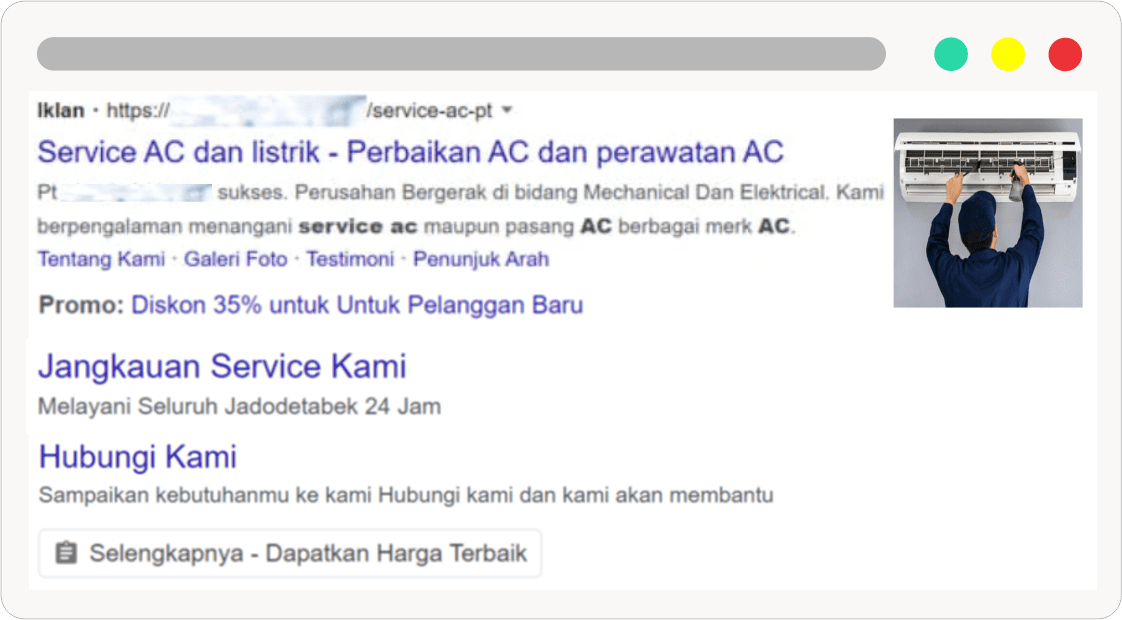This screenshot has width=1122, height=620.
Task: Open the Penunjuk Arah sitelink
Action: (482, 259)
